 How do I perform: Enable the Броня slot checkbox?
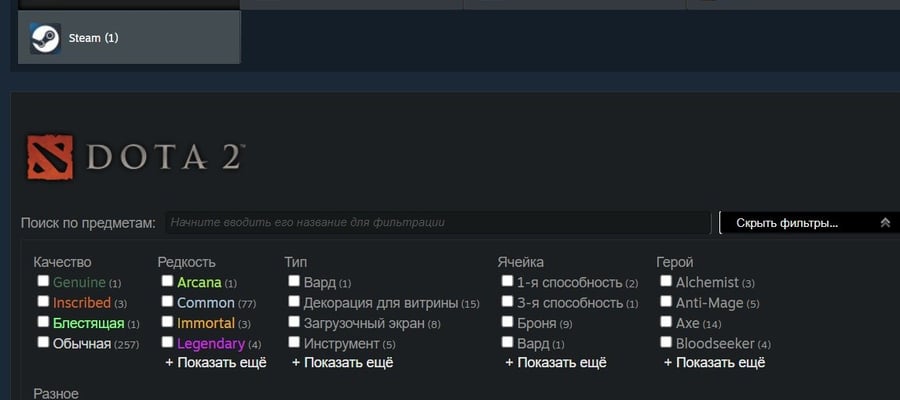tap(507, 321)
